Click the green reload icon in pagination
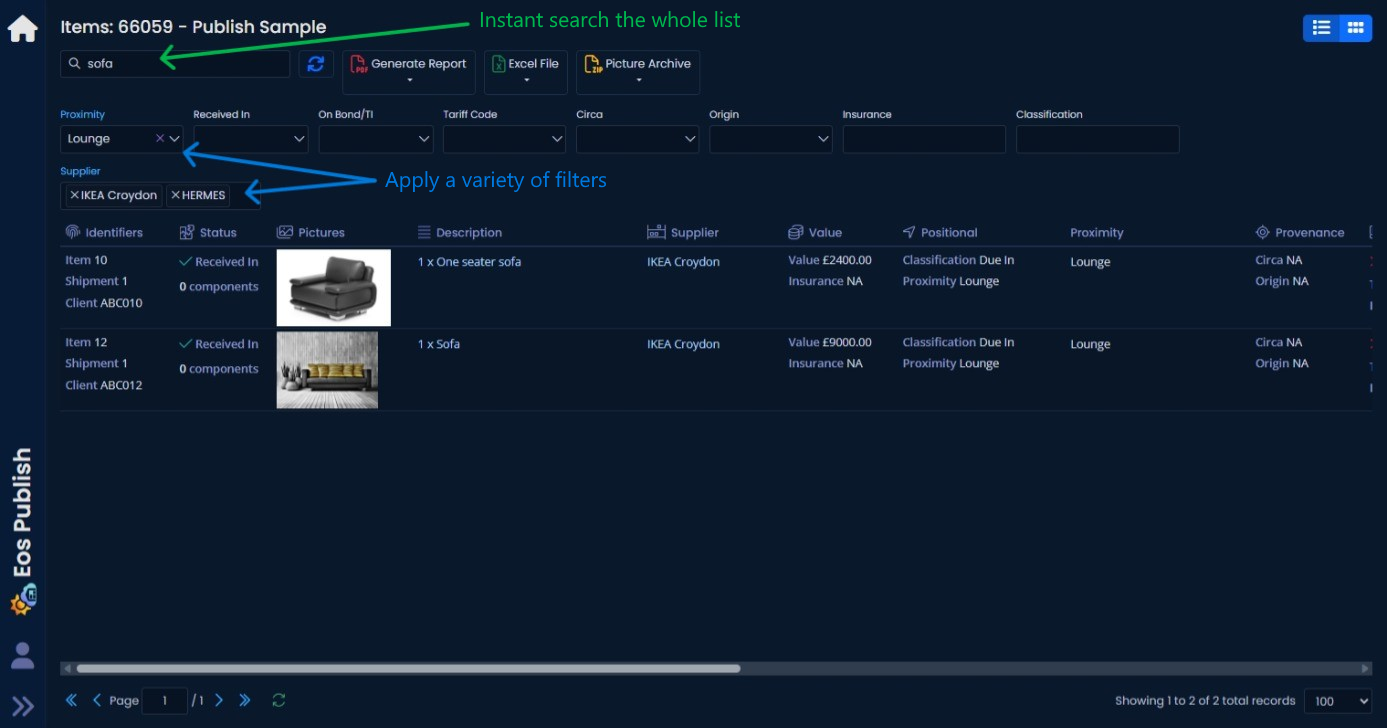This screenshot has width=1387, height=728. click(x=279, y=700)
